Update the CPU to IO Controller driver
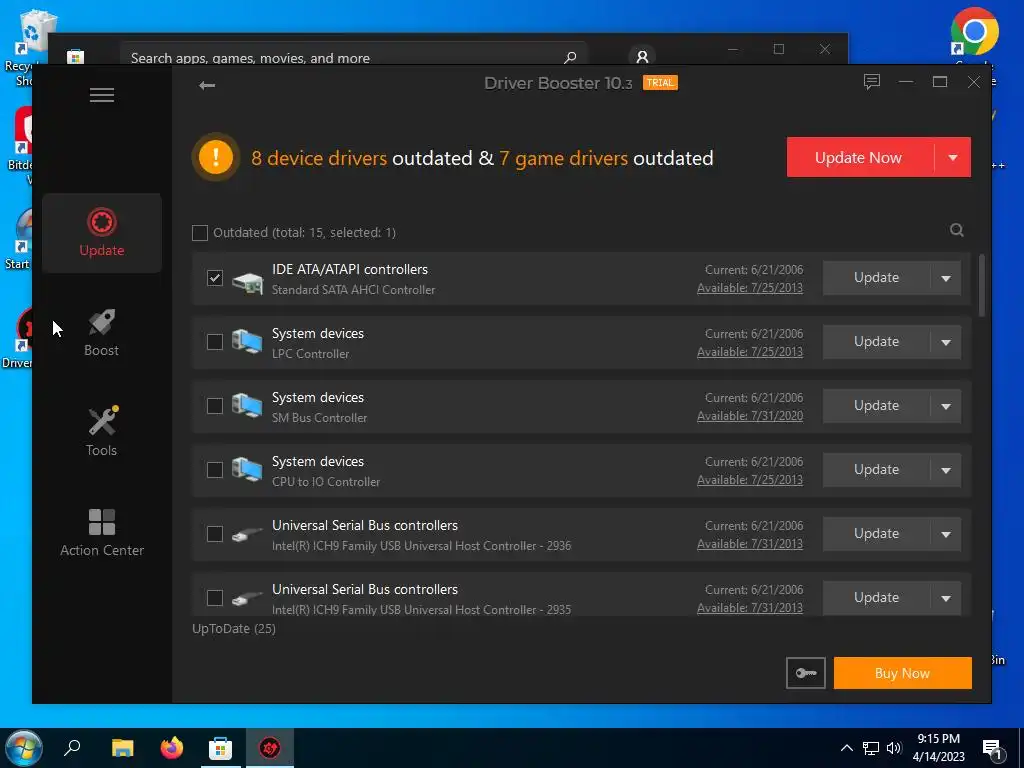 [x=876, y=470]
